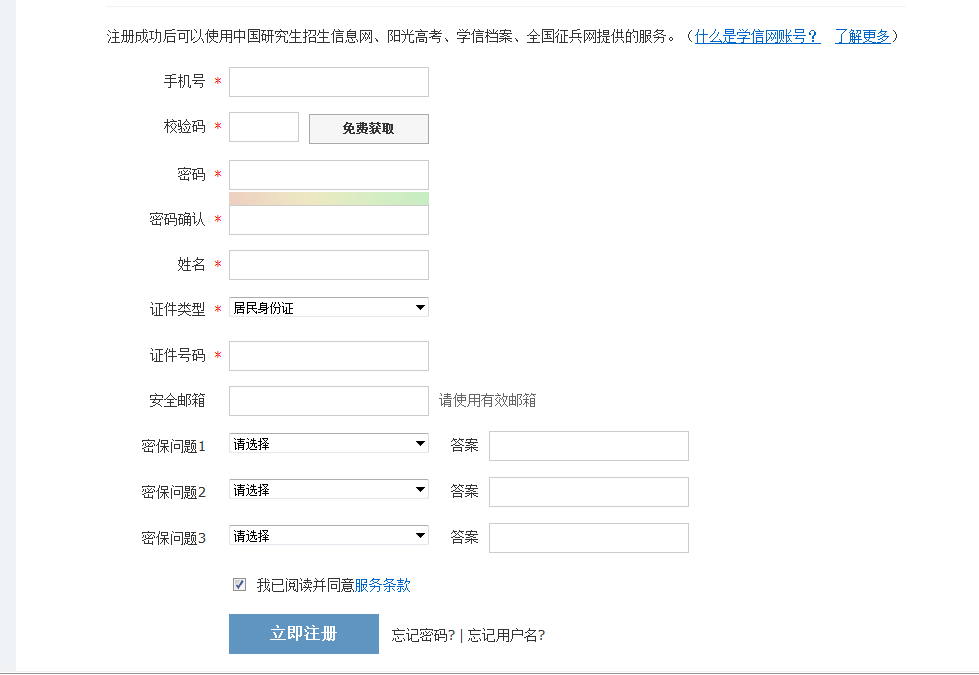Open the 证件类型 dropdown showing 居民身份证
This screenshot has height=675, width=979.
(328, 307)
